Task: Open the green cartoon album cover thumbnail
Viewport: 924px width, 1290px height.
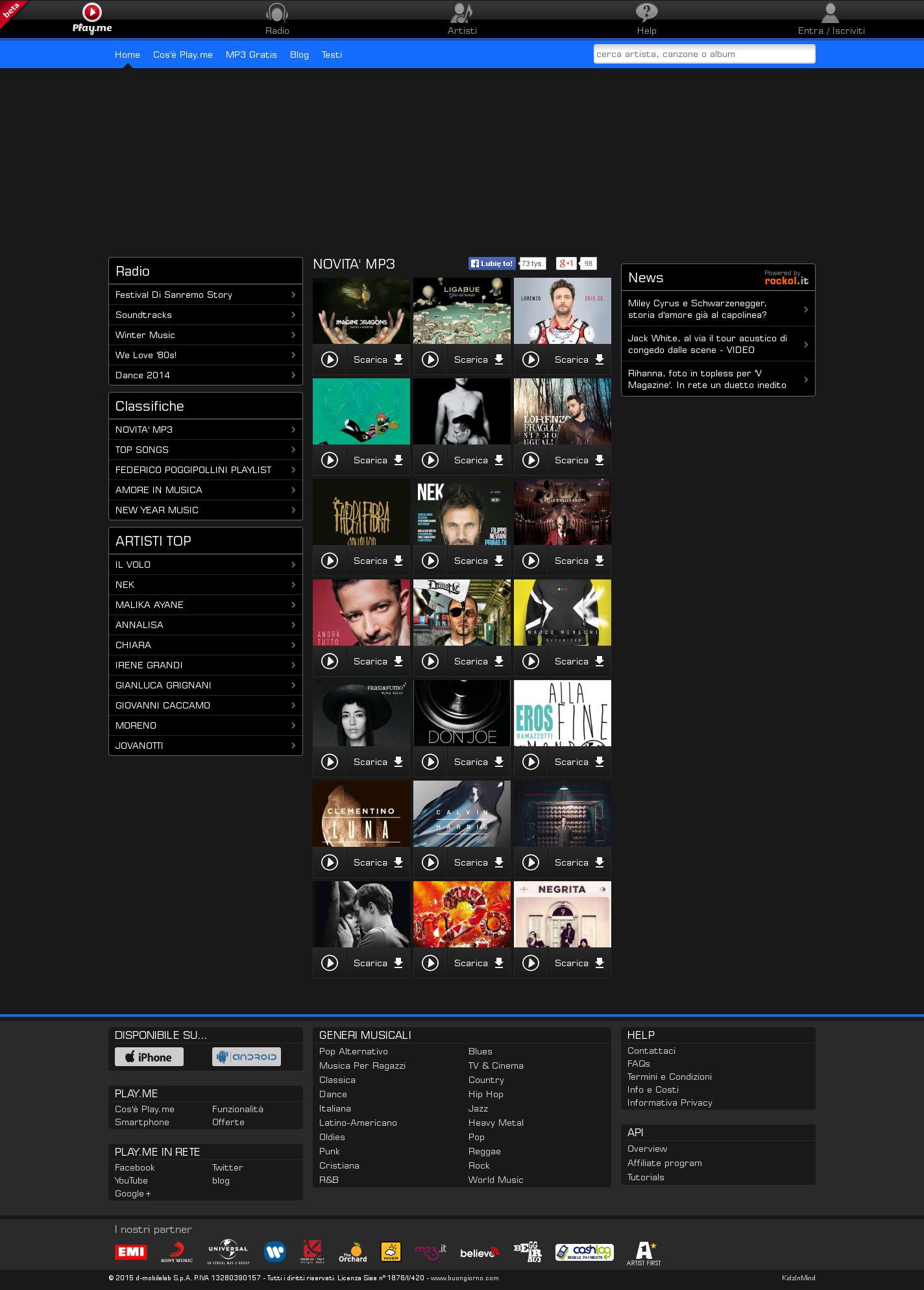Action: tap(361, 411)
